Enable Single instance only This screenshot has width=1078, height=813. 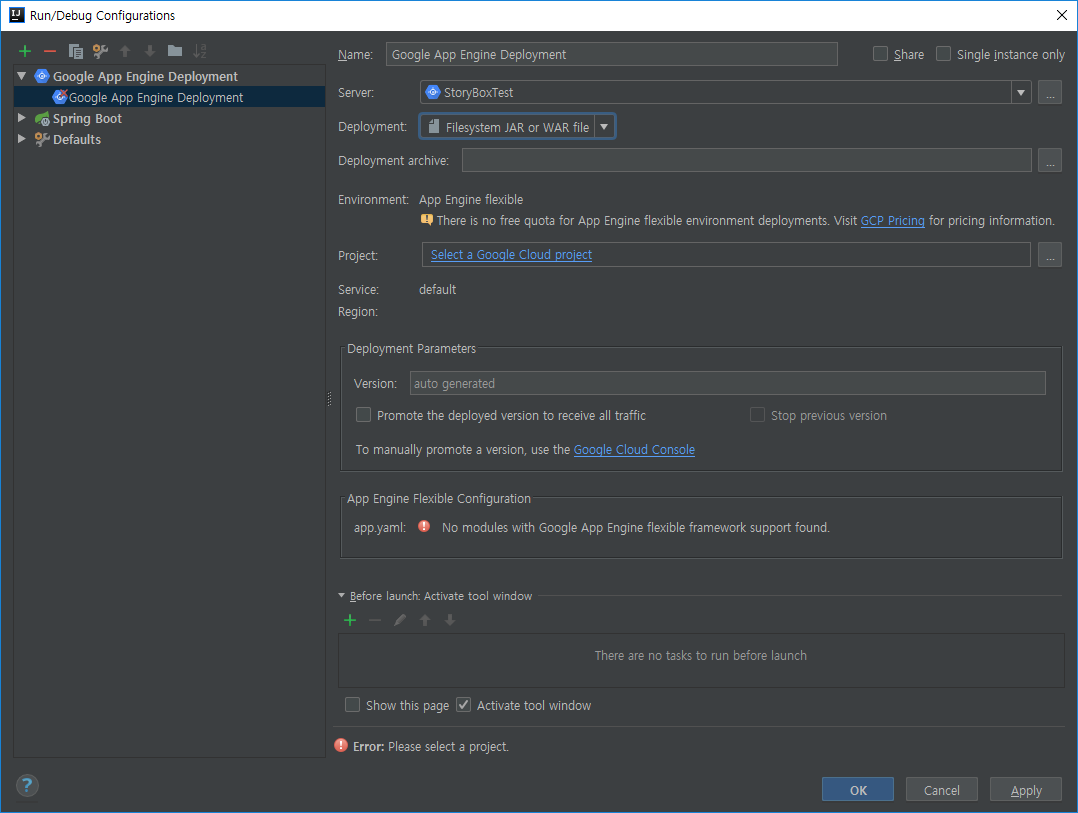coord(943,54)
